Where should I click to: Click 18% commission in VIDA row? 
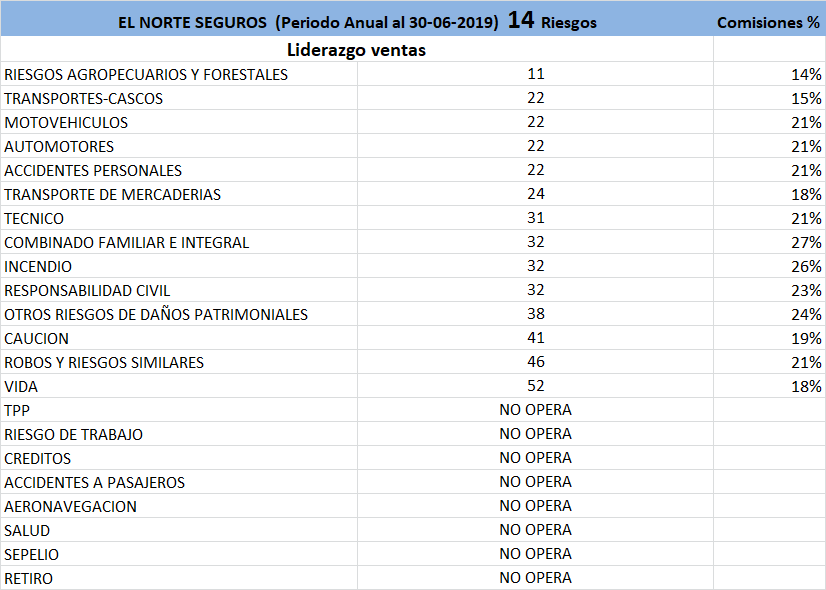tap(806, 387)
